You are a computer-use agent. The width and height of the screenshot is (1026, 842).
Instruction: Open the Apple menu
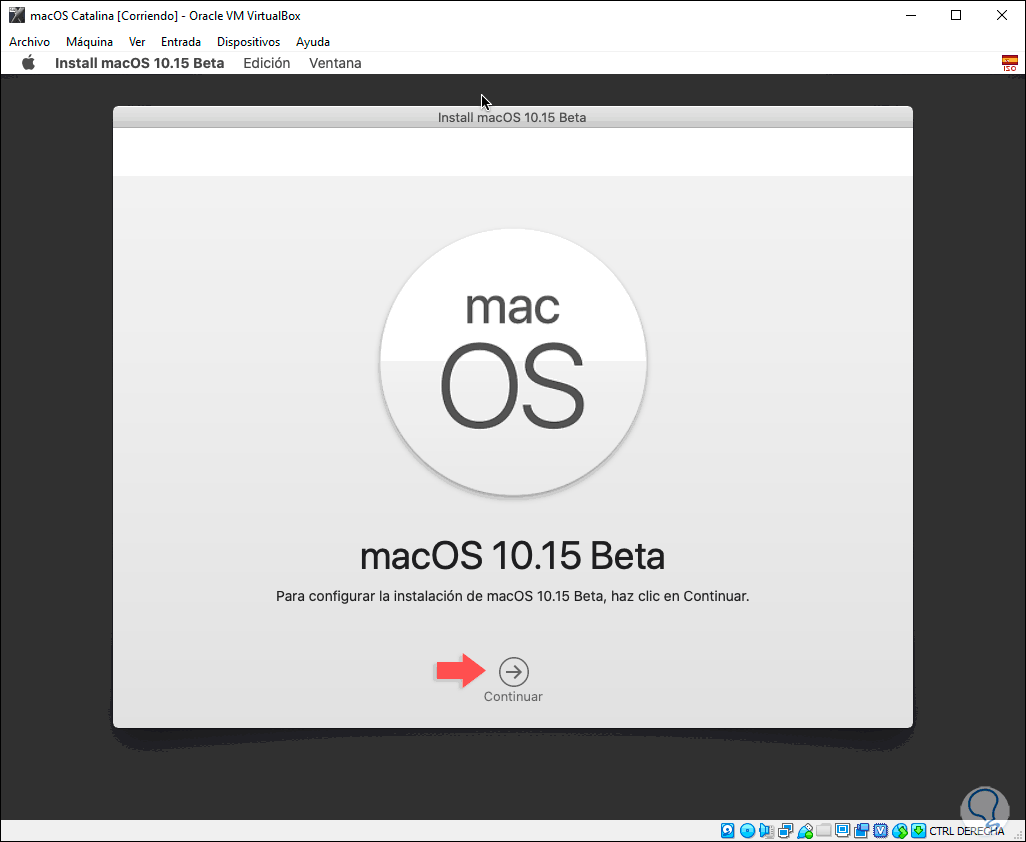click(x=28, y=63)
